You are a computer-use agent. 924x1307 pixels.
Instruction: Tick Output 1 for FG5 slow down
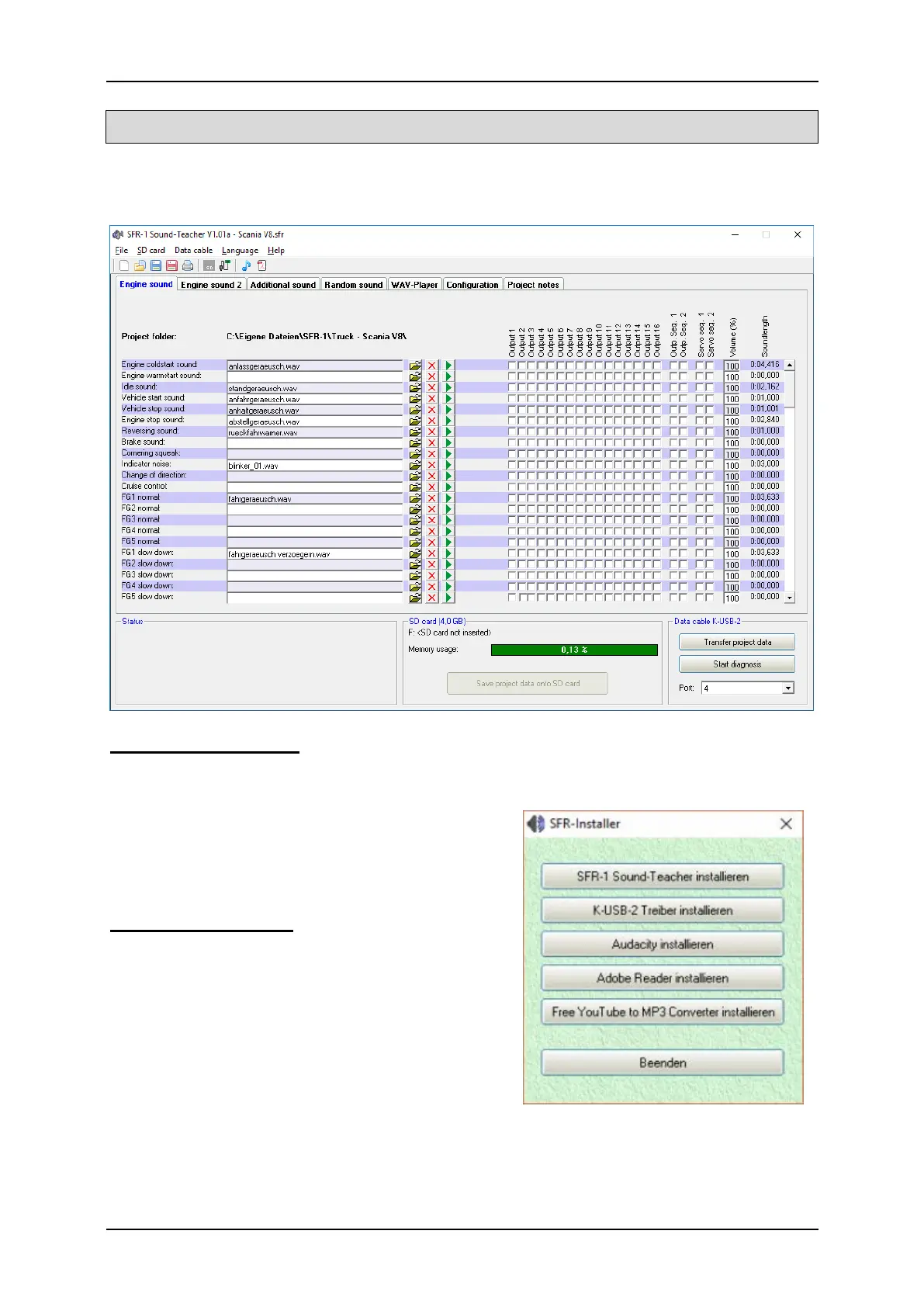pos(512,598)
